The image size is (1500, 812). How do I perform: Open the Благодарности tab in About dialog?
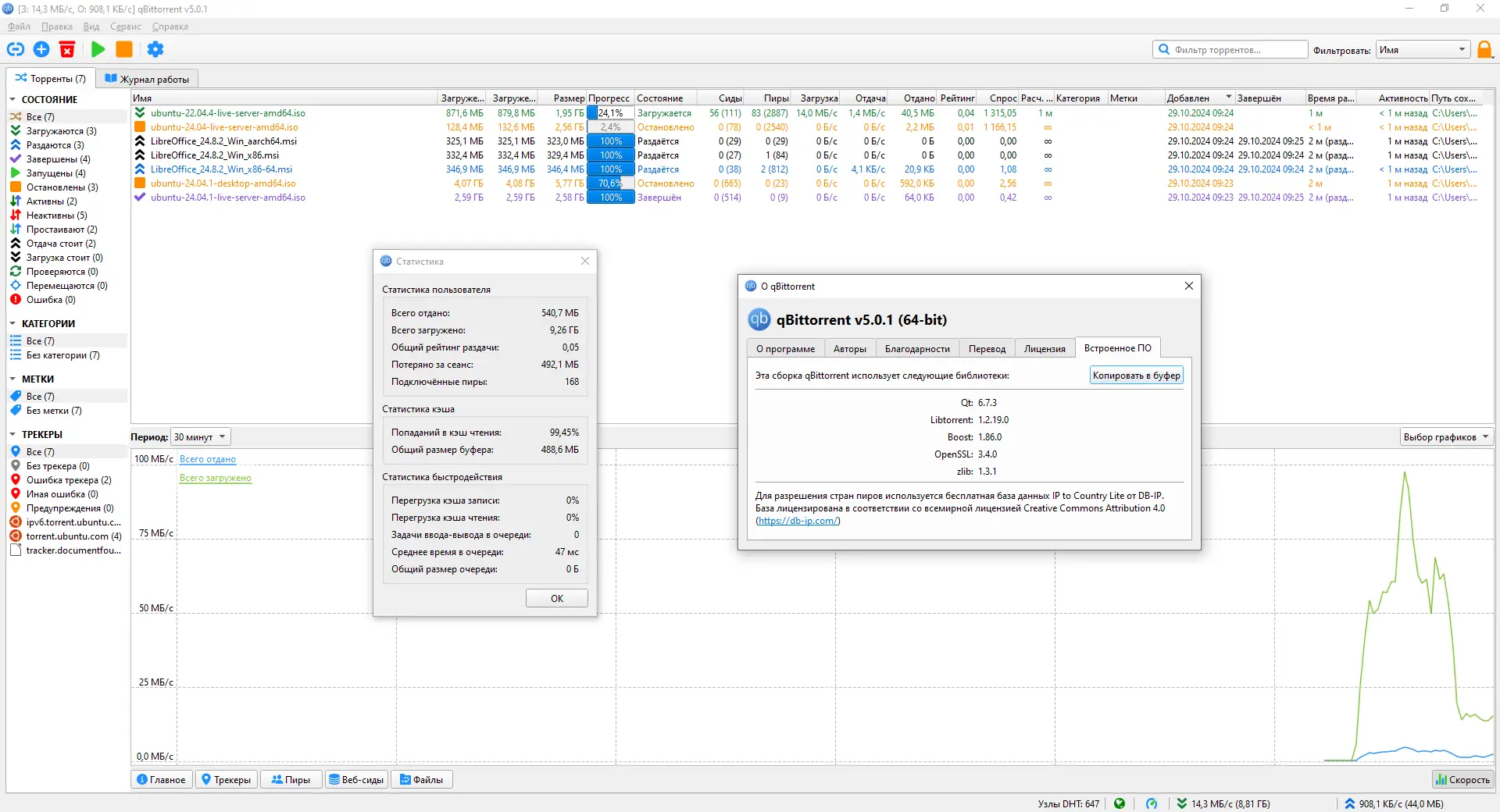(917, 349)
